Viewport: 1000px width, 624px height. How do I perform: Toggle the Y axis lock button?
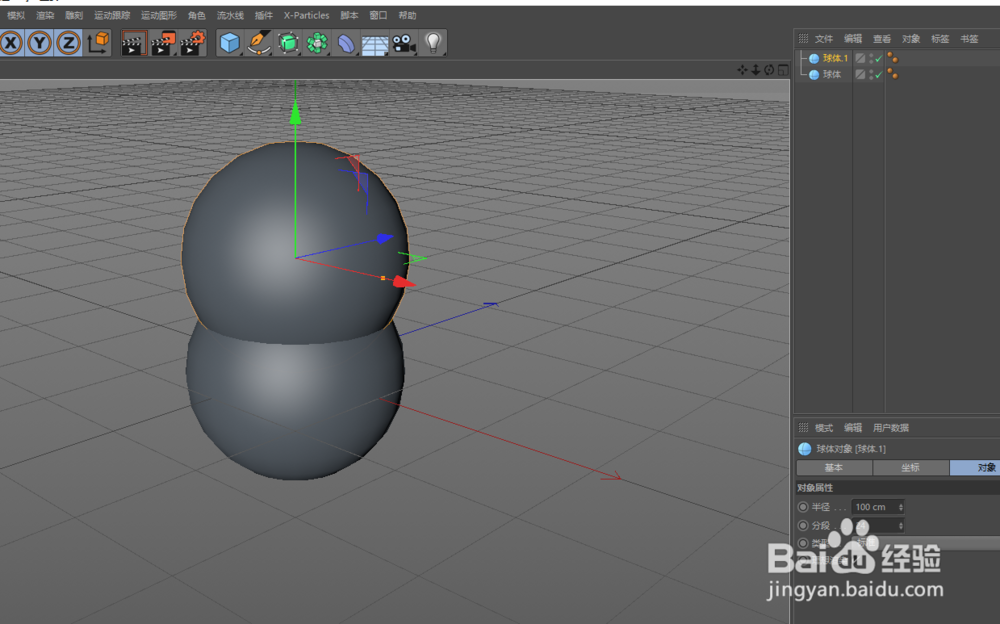[40, 43]
